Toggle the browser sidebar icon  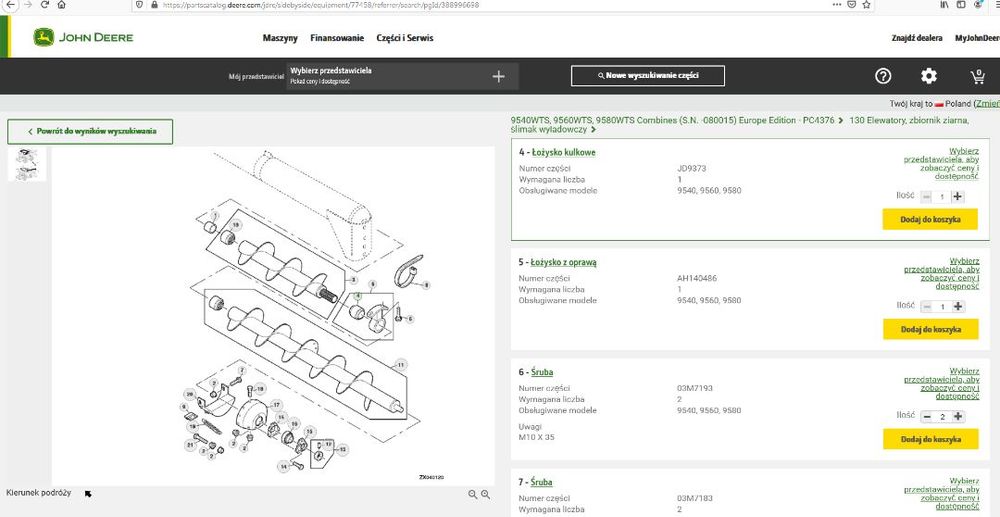pos(961,4)
